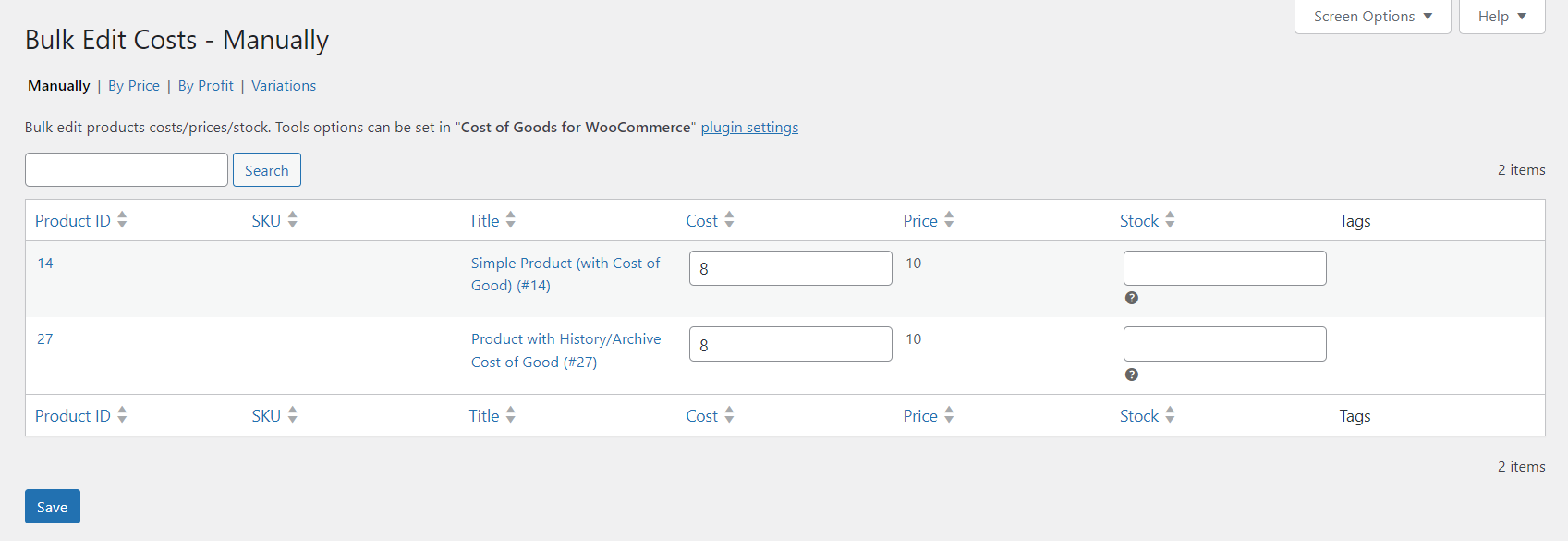
Task: Click the footer Tags column label
Action: pos(1355,416)
